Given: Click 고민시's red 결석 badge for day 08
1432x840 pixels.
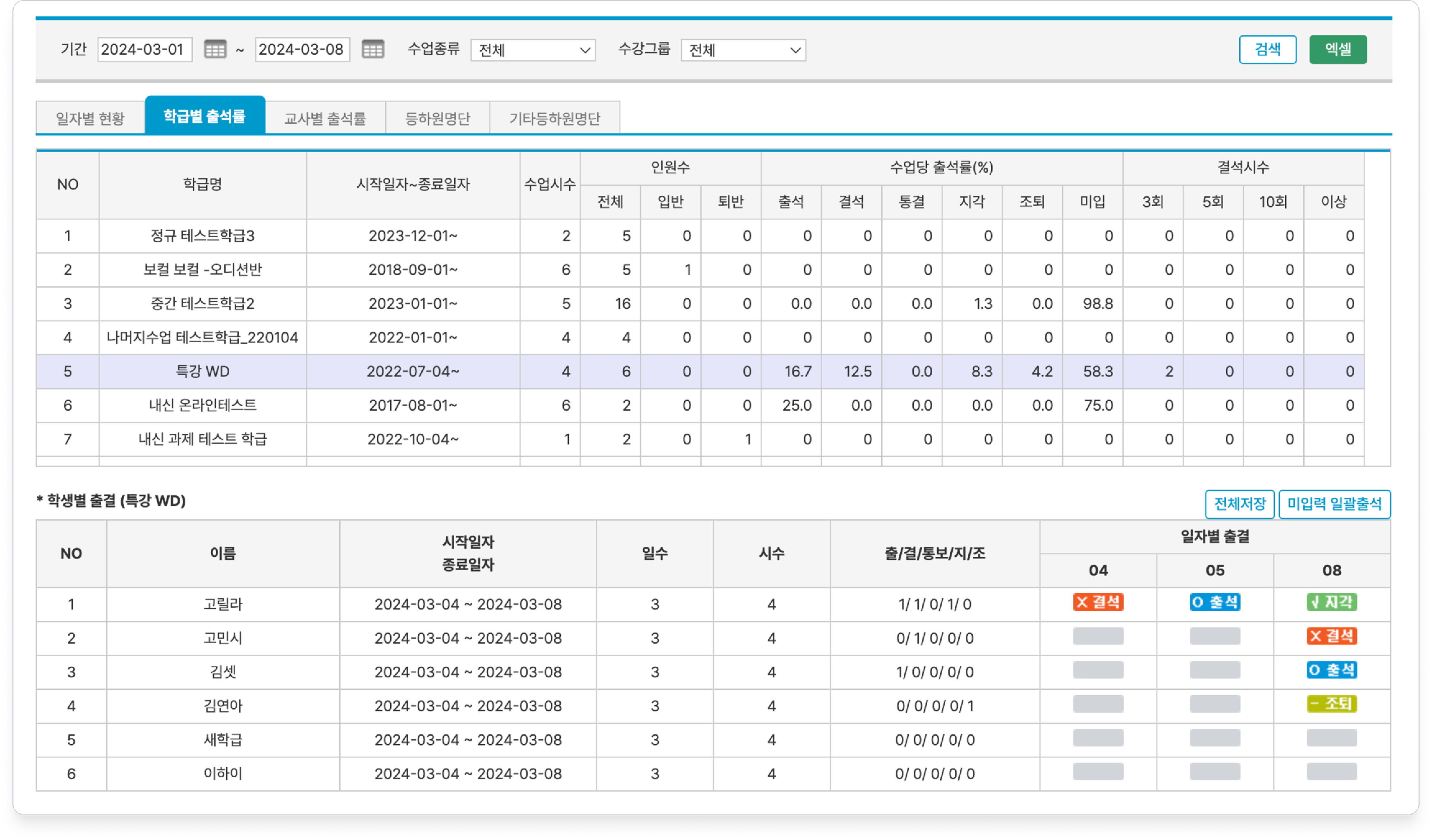Looking at the screenshot, I should [x=1331, y=636].
